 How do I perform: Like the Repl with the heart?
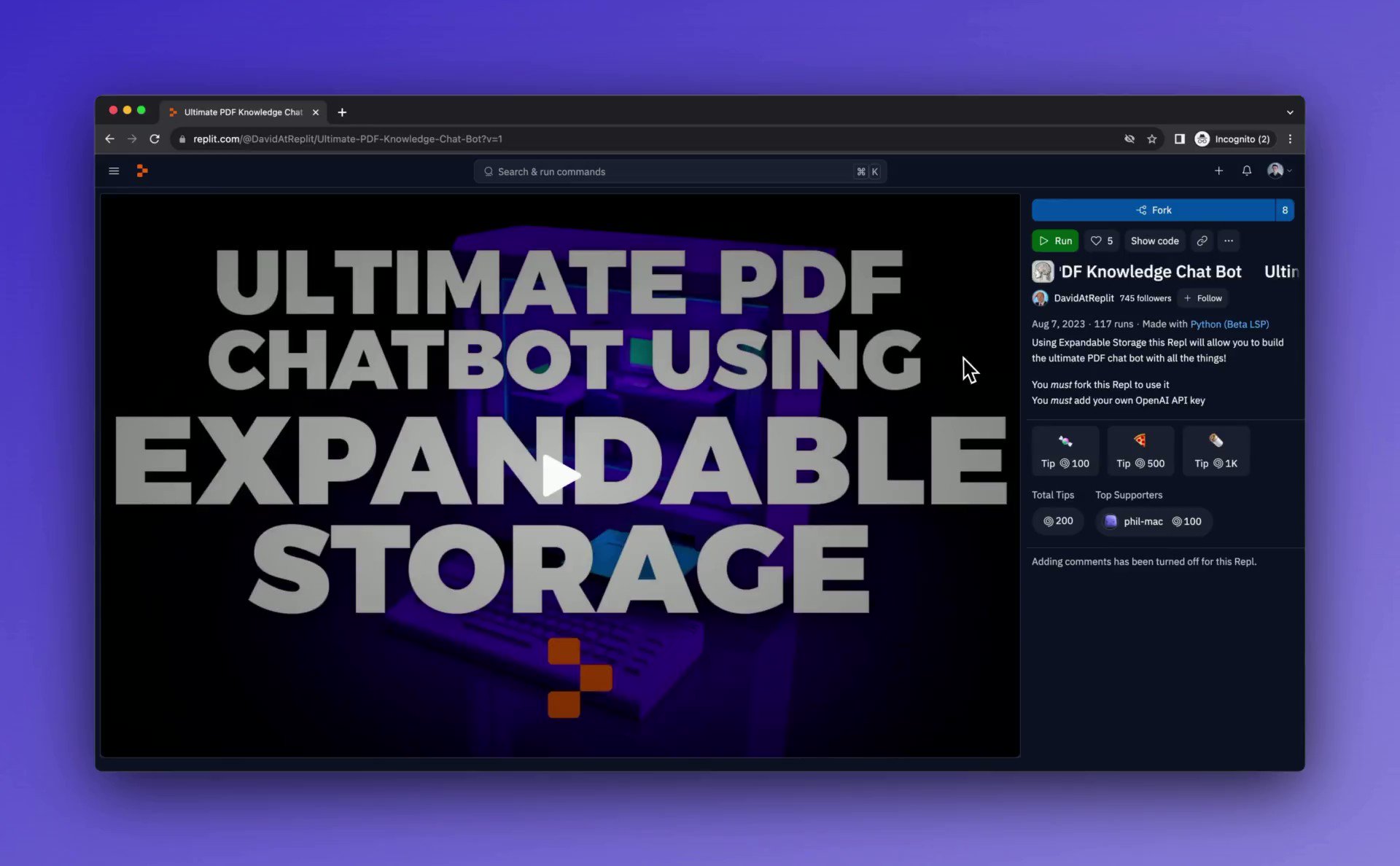(1101, 241)
